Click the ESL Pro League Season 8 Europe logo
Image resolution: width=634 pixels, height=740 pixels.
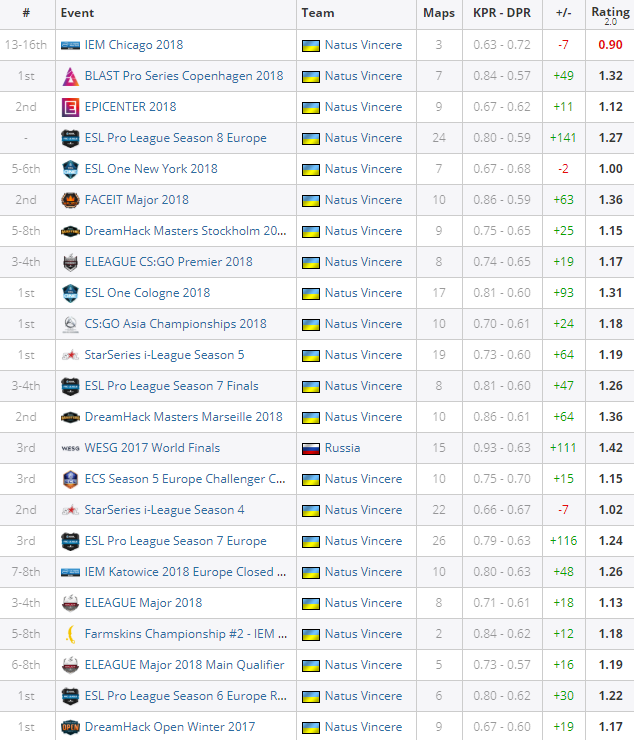click(x=70, y=138)
